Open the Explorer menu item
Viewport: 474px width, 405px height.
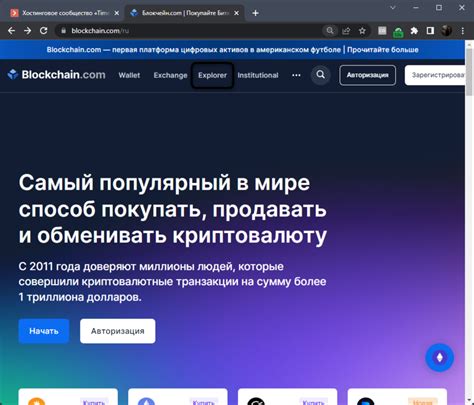(212, 75)
